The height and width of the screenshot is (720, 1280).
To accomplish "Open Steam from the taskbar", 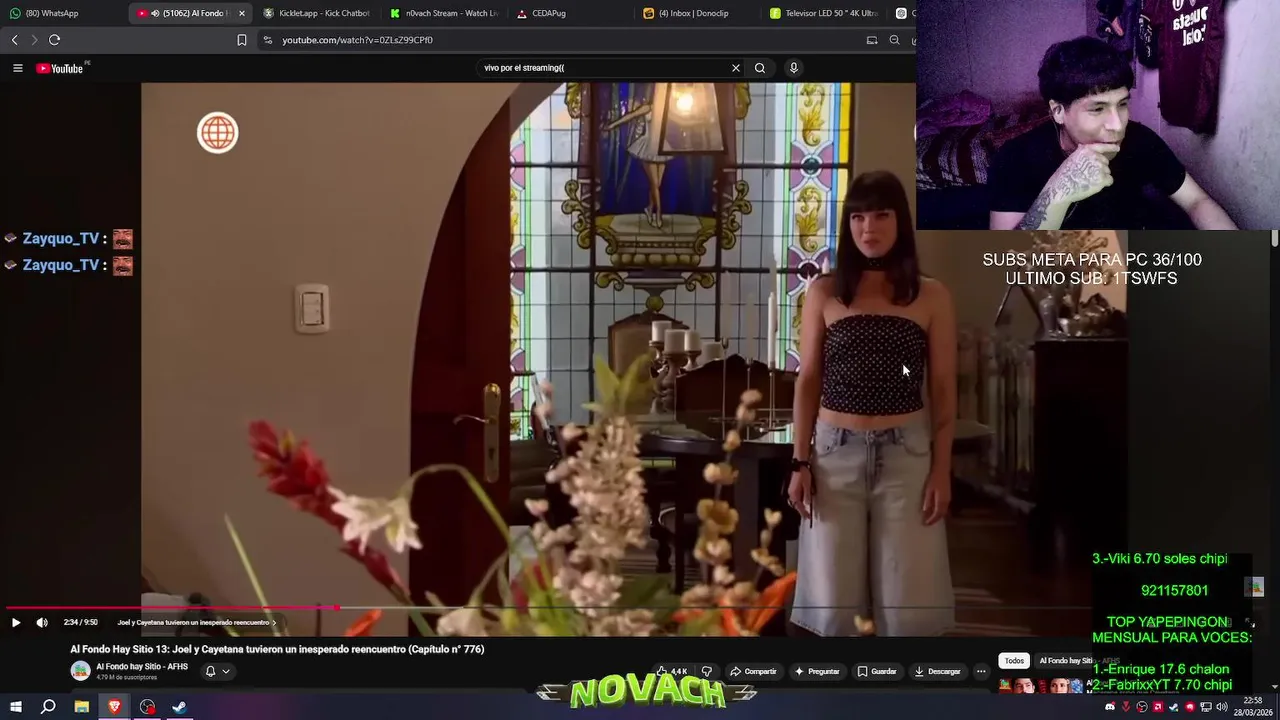I will 179,707.
